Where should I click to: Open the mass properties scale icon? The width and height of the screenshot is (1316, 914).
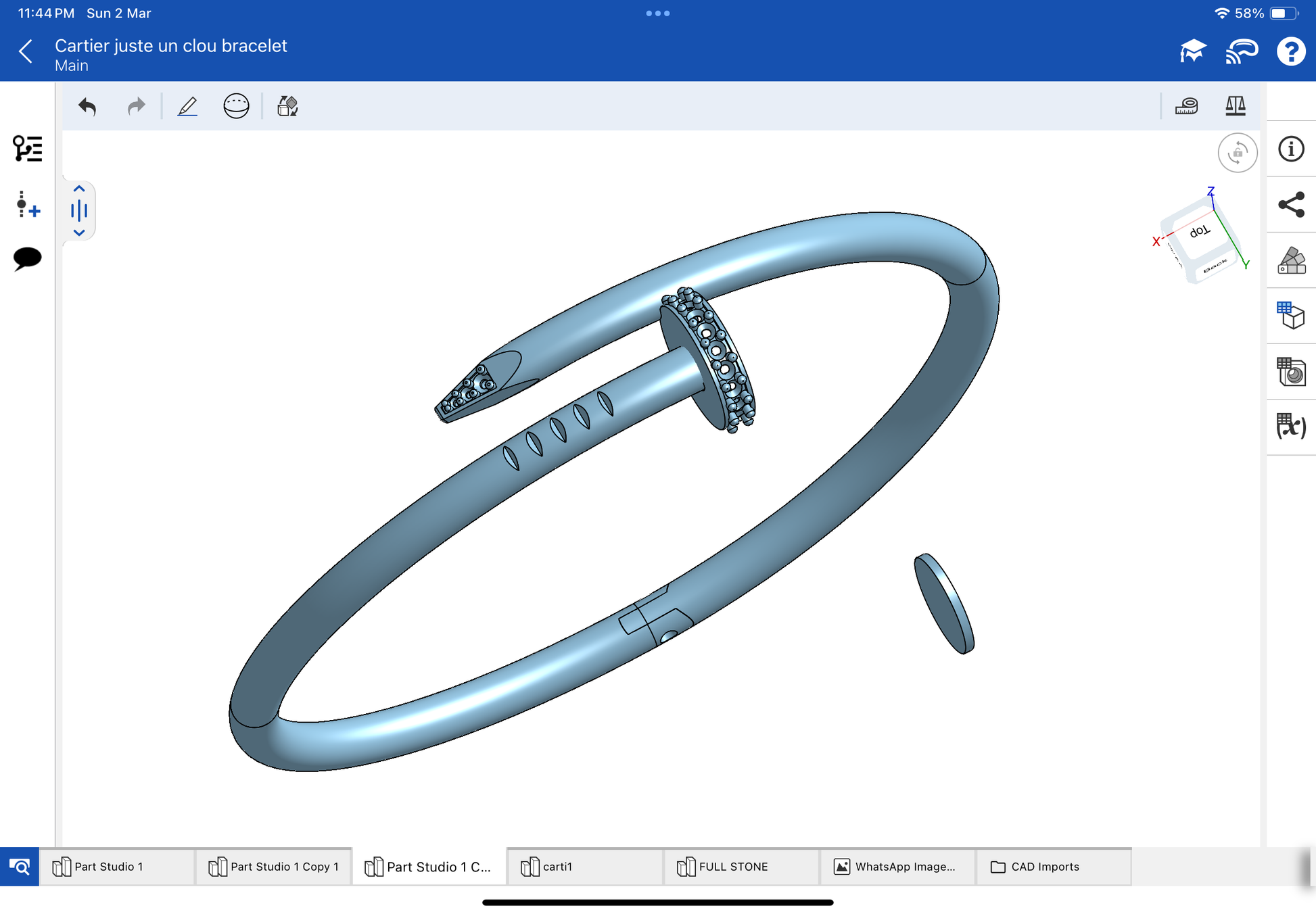pos(1235,106)
